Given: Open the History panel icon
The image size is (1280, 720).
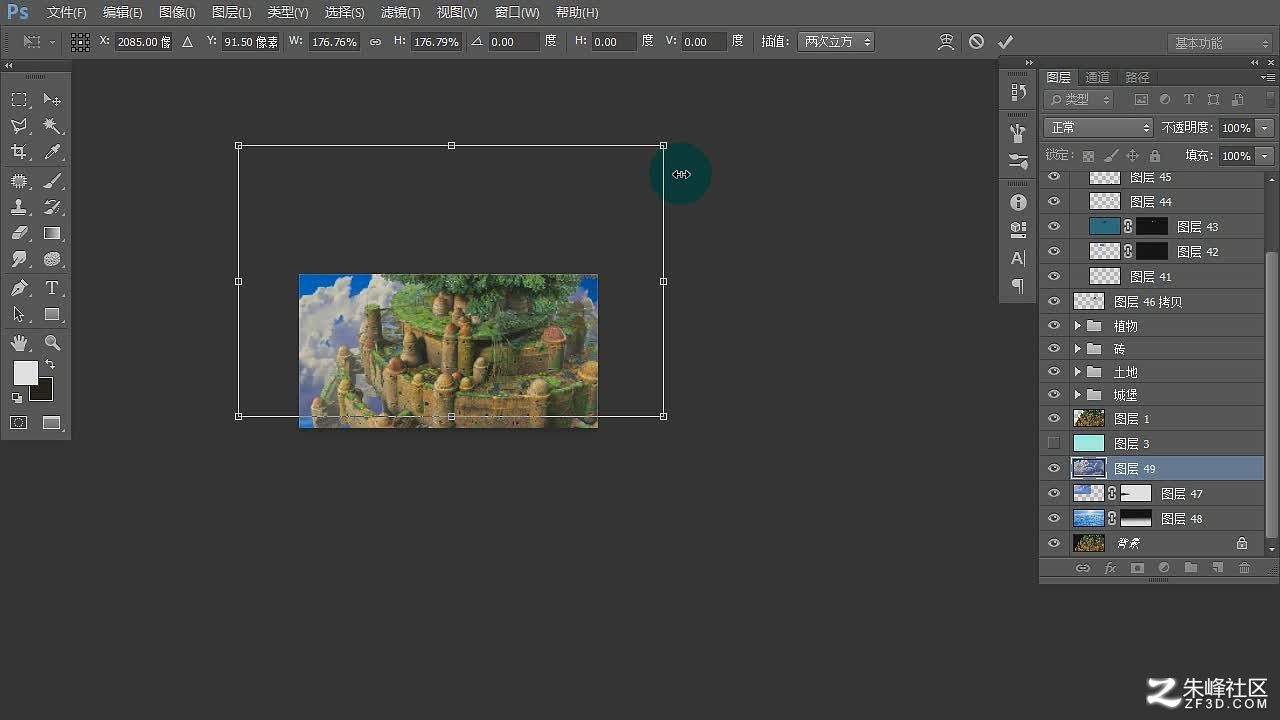Looking at the screenshot, I should [x=1018, y=92].
